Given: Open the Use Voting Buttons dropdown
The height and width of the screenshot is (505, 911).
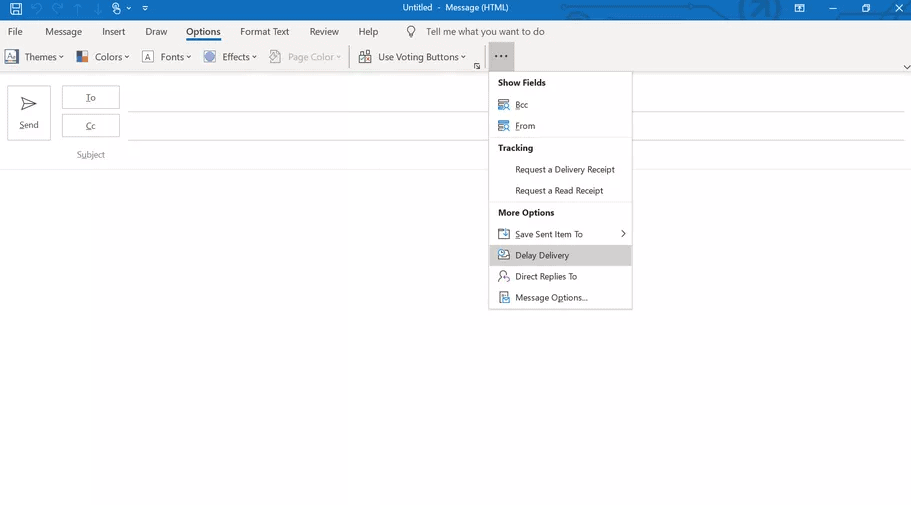Looking at the screenshot, I should [x=413, y=56].
